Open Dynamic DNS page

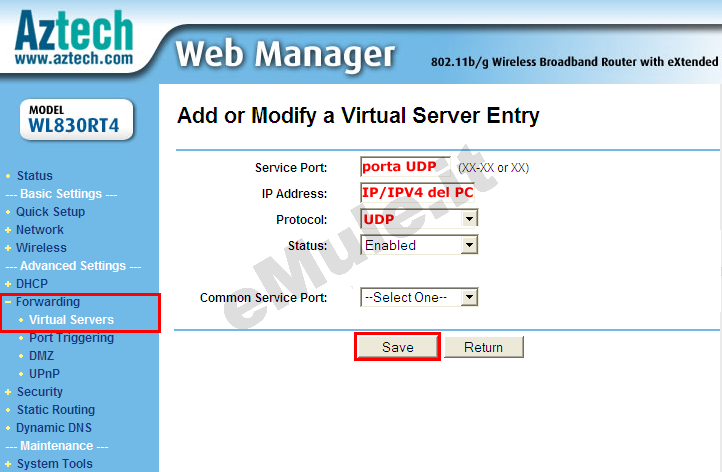click(54, 427)
